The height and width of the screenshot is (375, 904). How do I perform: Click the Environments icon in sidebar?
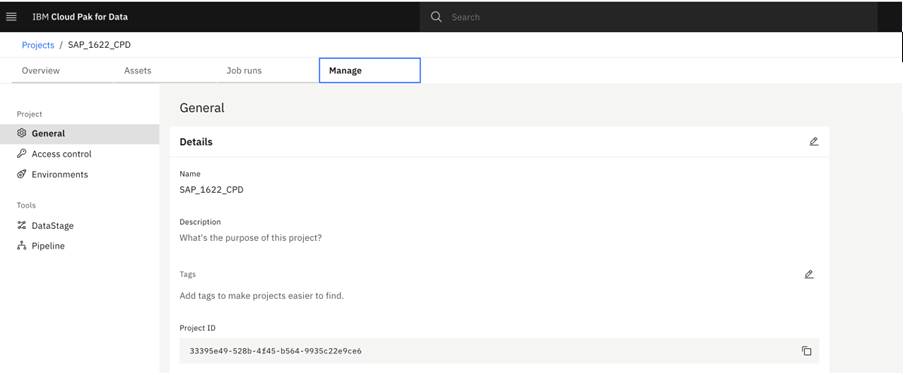point(22,174)
